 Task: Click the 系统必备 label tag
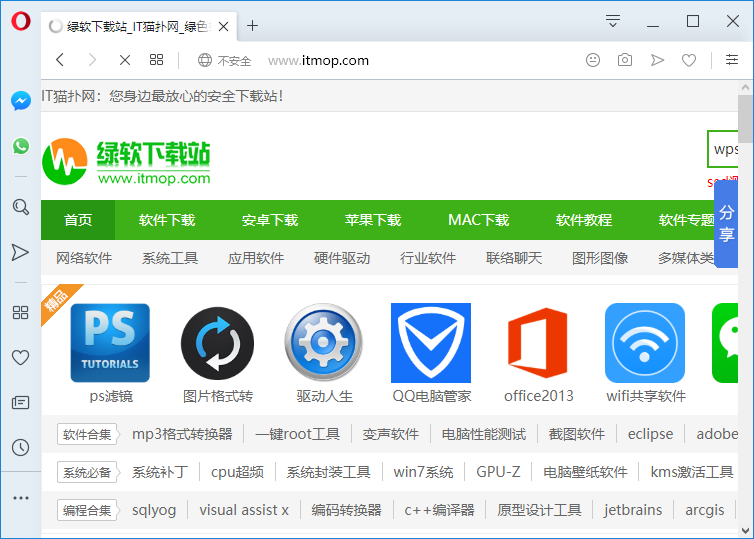(87, 472)
